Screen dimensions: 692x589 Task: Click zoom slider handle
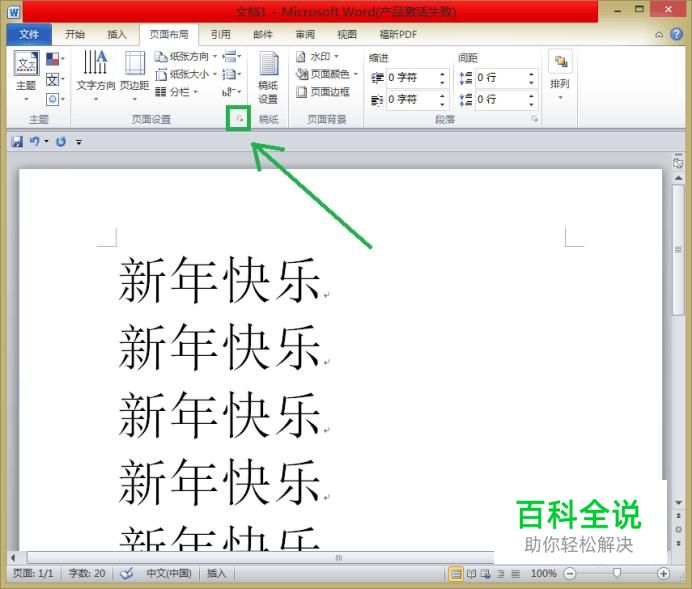tap(617, 573)
